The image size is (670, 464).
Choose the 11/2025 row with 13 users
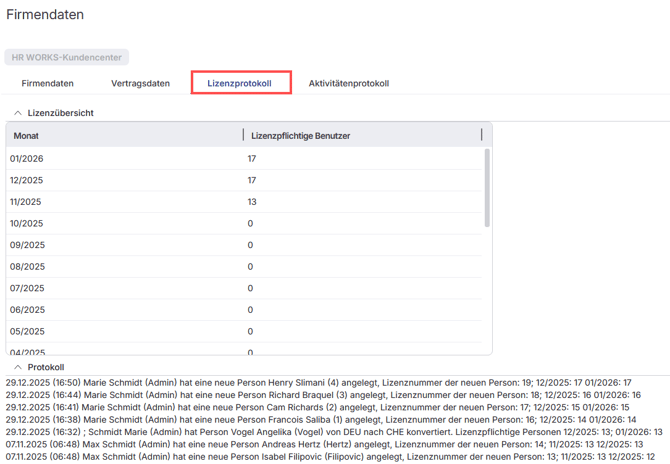pyautogui.click(x=245, y=202)
